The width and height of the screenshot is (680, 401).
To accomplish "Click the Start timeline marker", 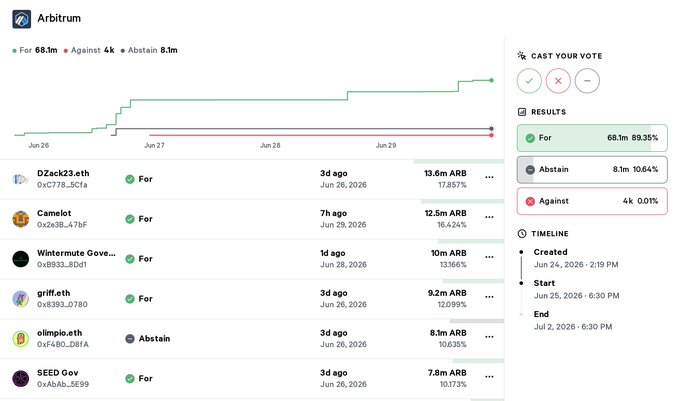I will pos(521,283).
